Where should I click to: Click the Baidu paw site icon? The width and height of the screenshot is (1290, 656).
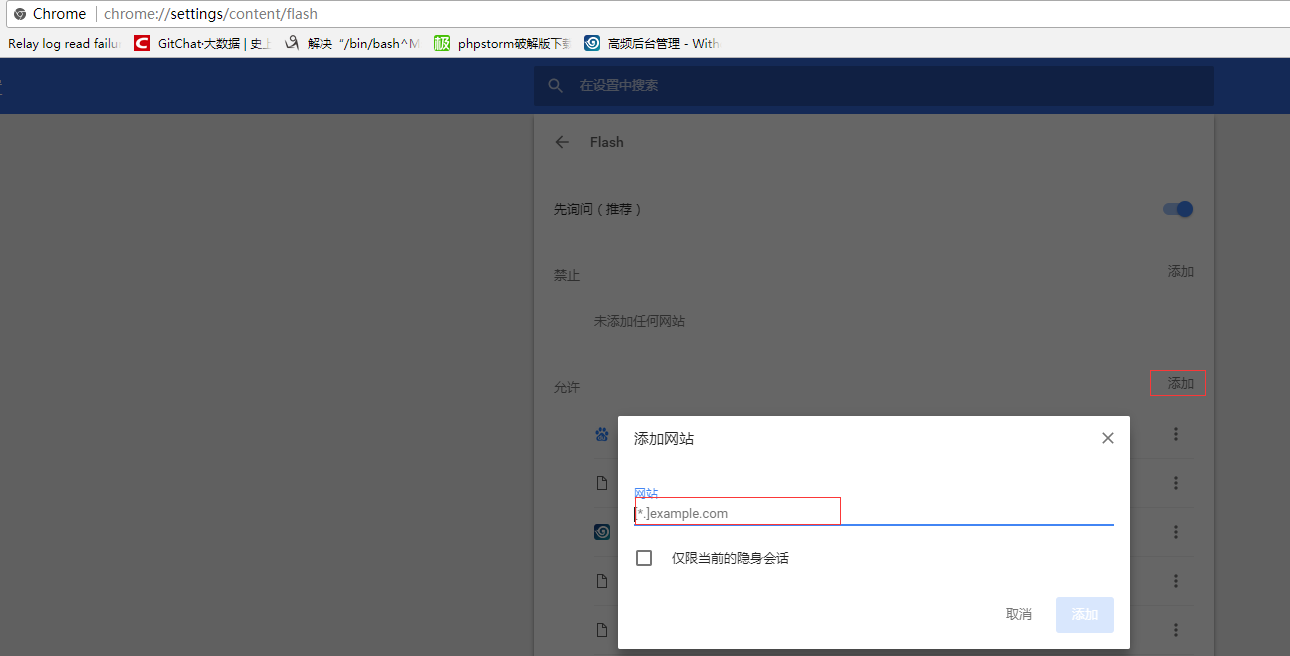pos(602,434)
